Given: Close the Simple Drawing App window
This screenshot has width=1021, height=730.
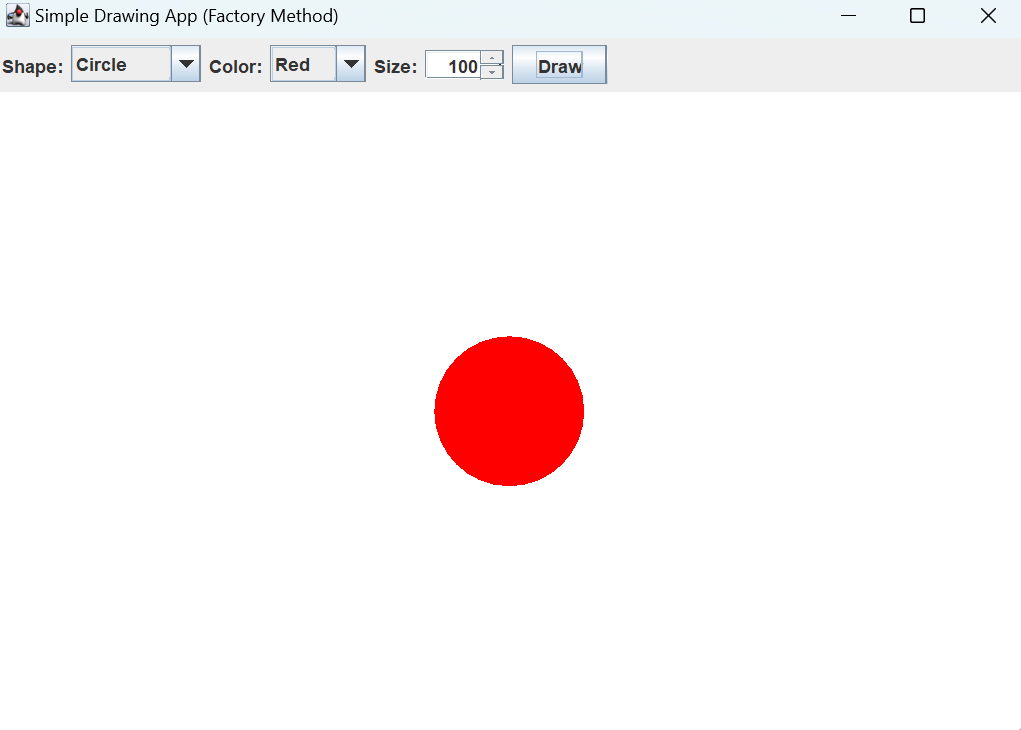Looking at the screenshot, I should [x=988, y=16].
